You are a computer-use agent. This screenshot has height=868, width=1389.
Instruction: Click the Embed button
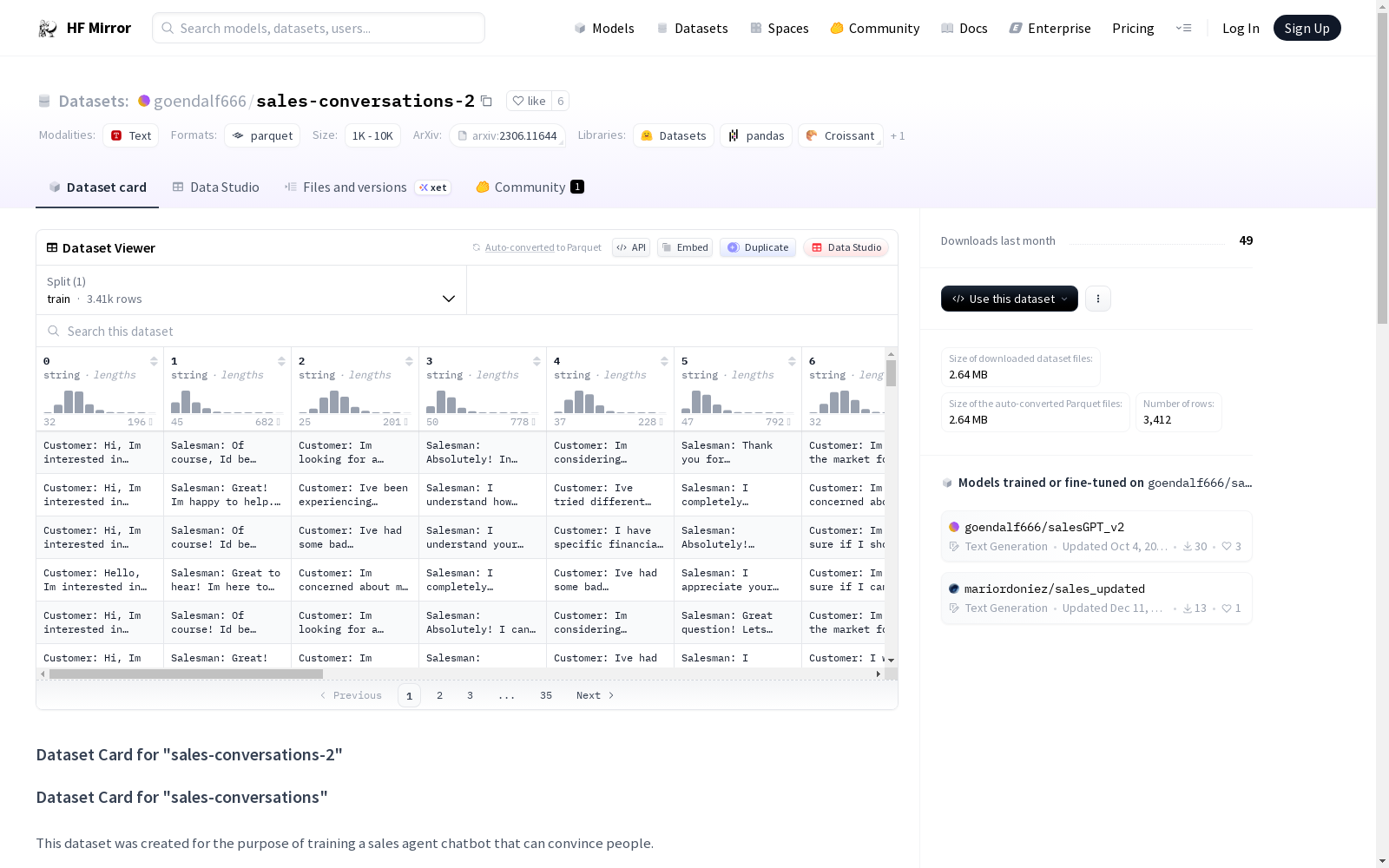pos(685,247)
